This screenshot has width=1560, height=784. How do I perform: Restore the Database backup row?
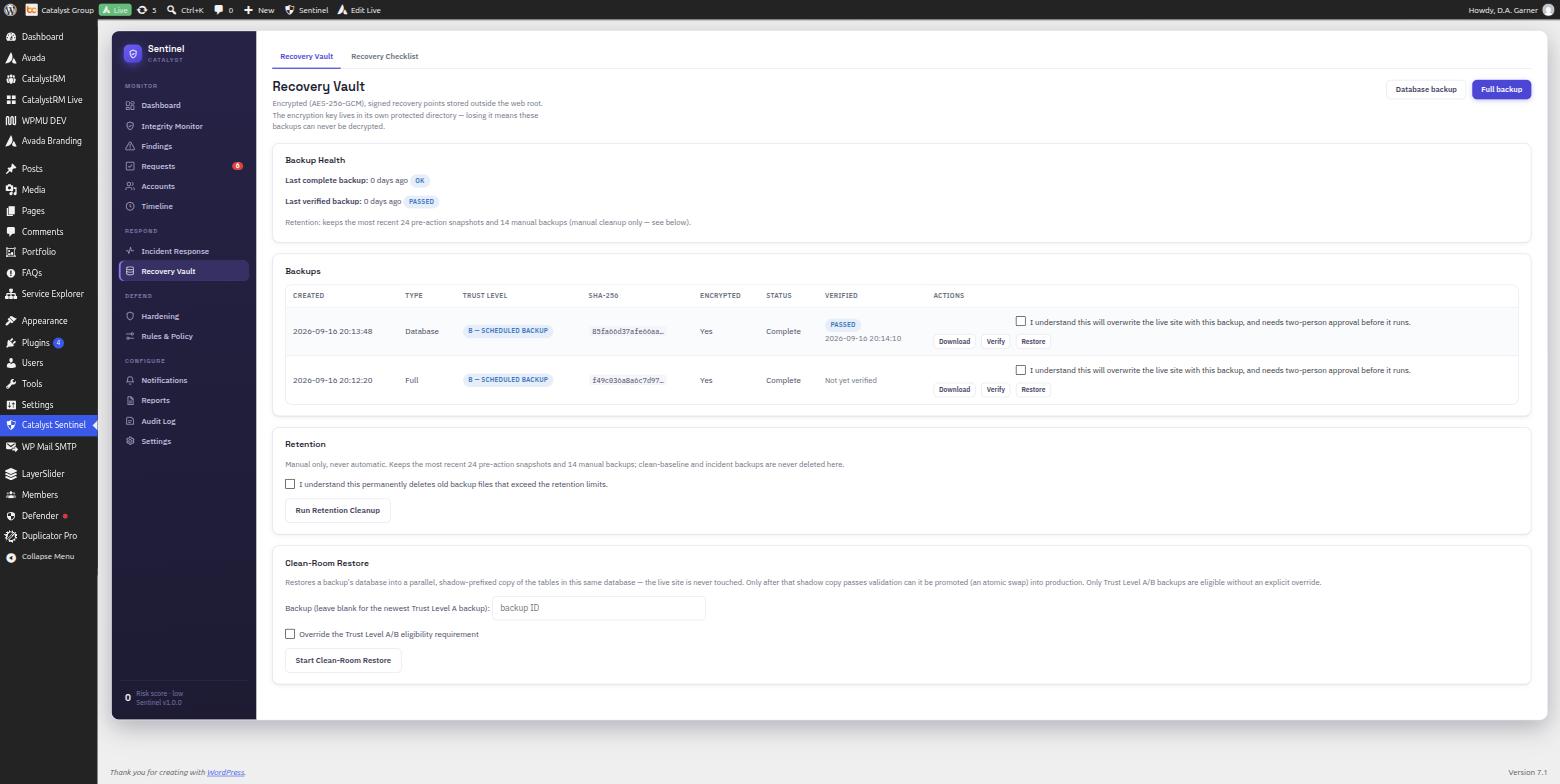click(x=1033, y=341)
